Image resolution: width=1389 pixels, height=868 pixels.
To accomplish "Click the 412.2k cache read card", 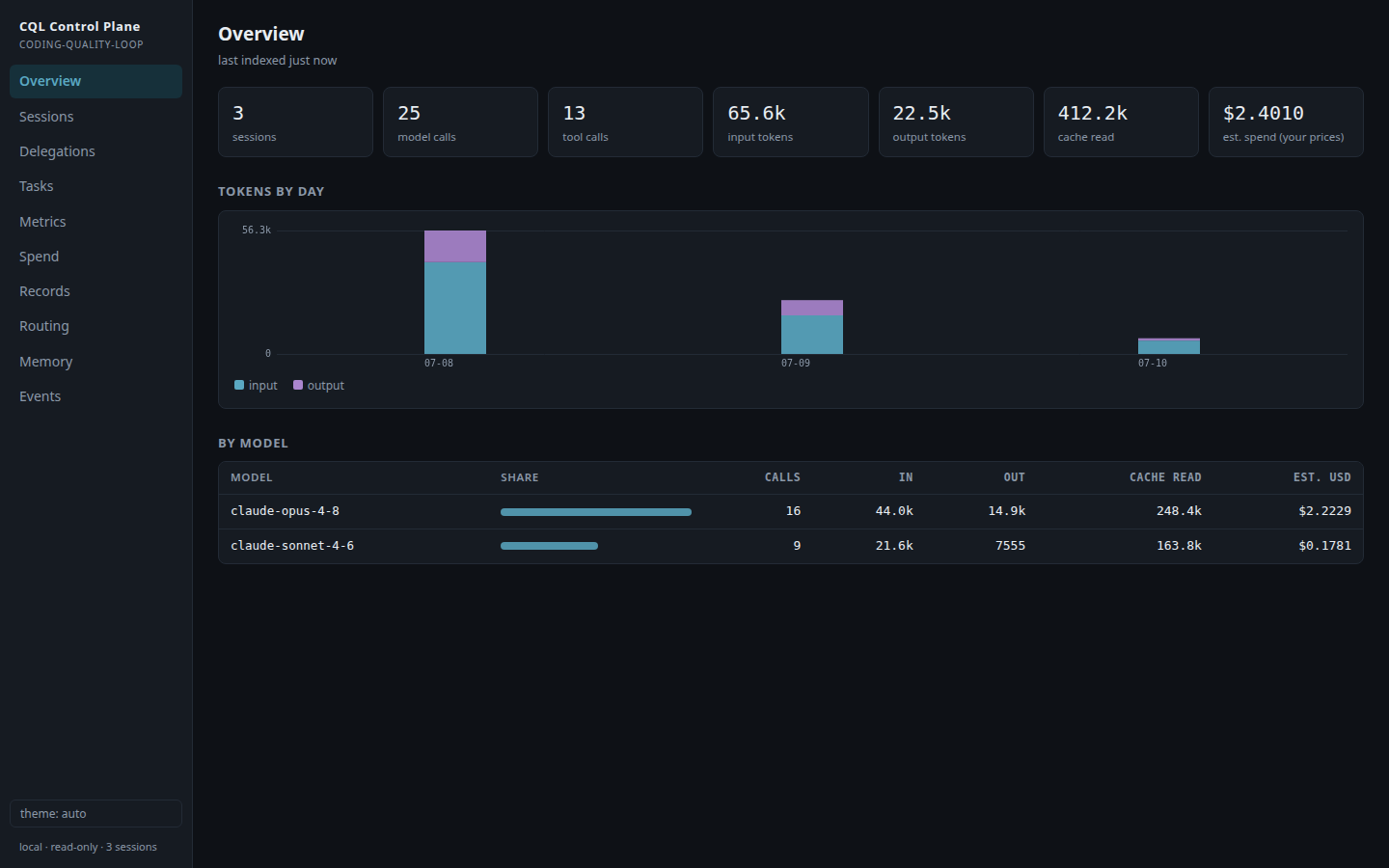I will 1121,122.
